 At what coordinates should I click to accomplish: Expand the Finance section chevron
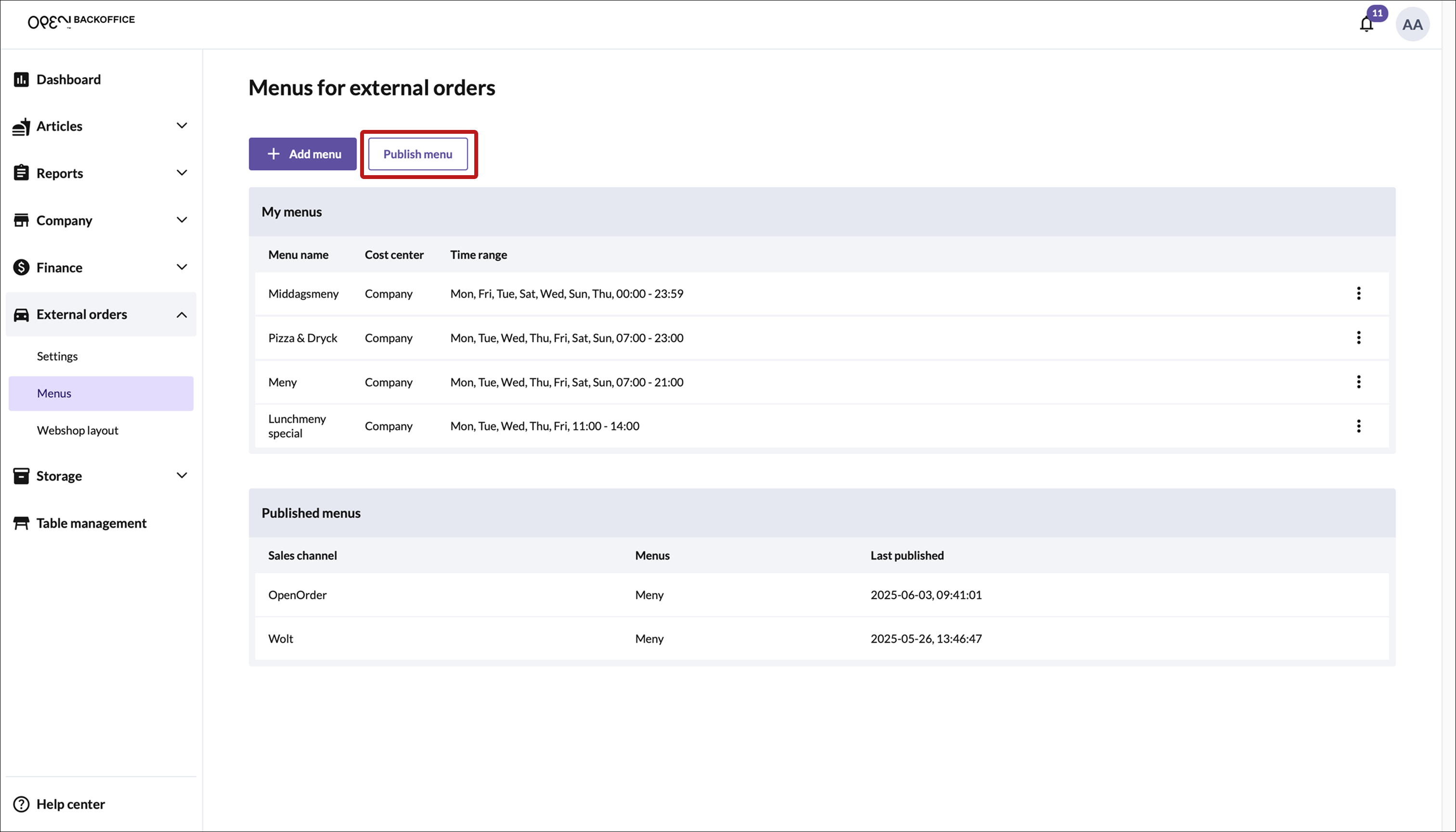tap(182, 267)
